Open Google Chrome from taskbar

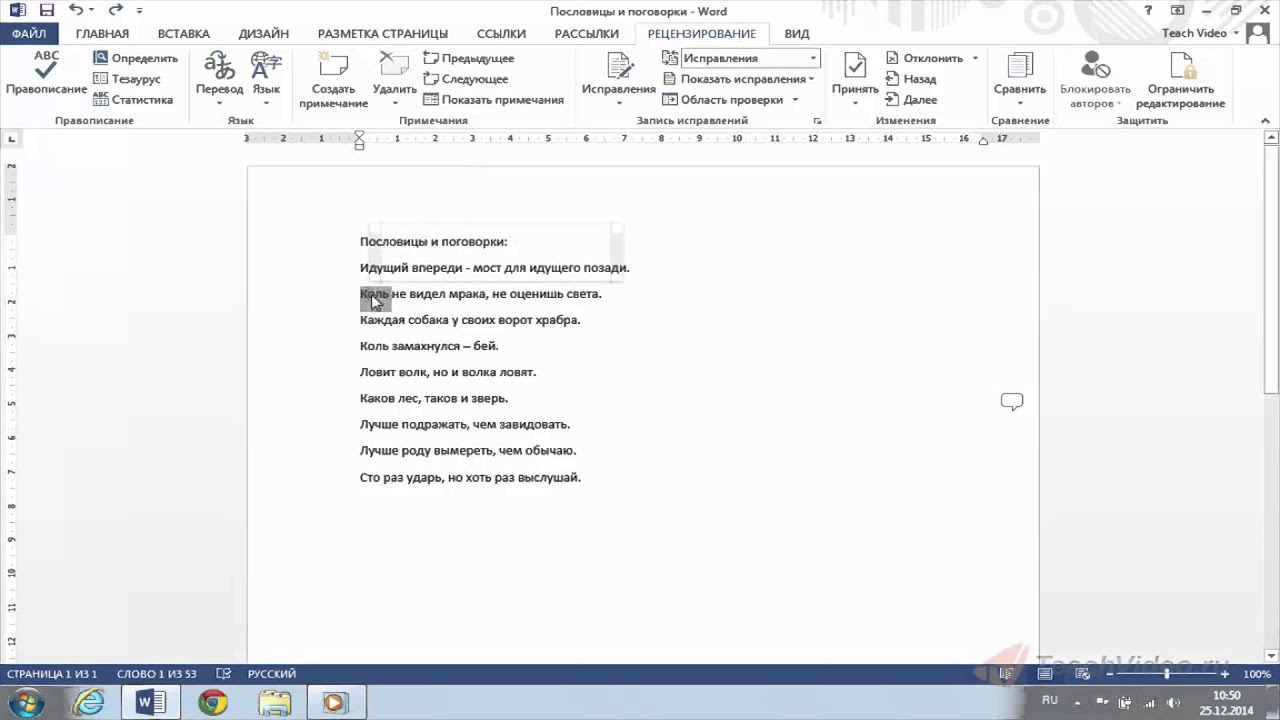click(212, 703)
